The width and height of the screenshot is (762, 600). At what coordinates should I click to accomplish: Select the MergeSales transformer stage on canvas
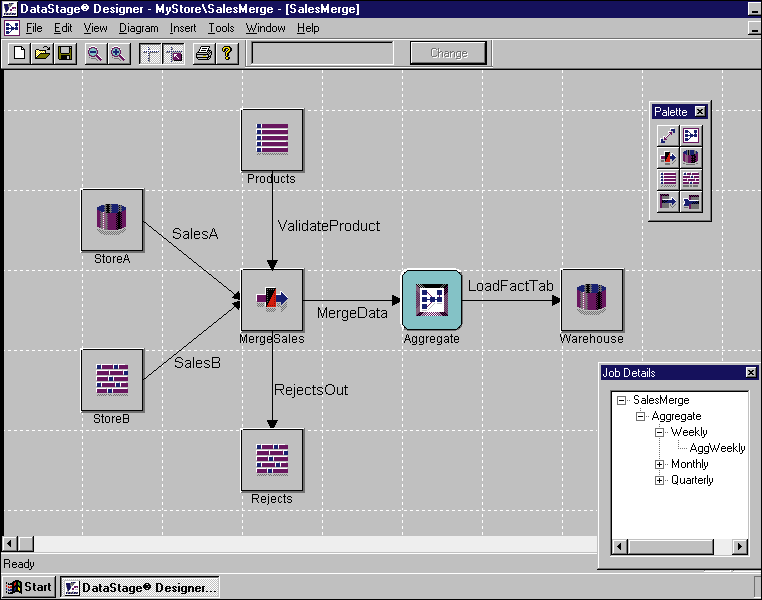(x=271, y=299)
